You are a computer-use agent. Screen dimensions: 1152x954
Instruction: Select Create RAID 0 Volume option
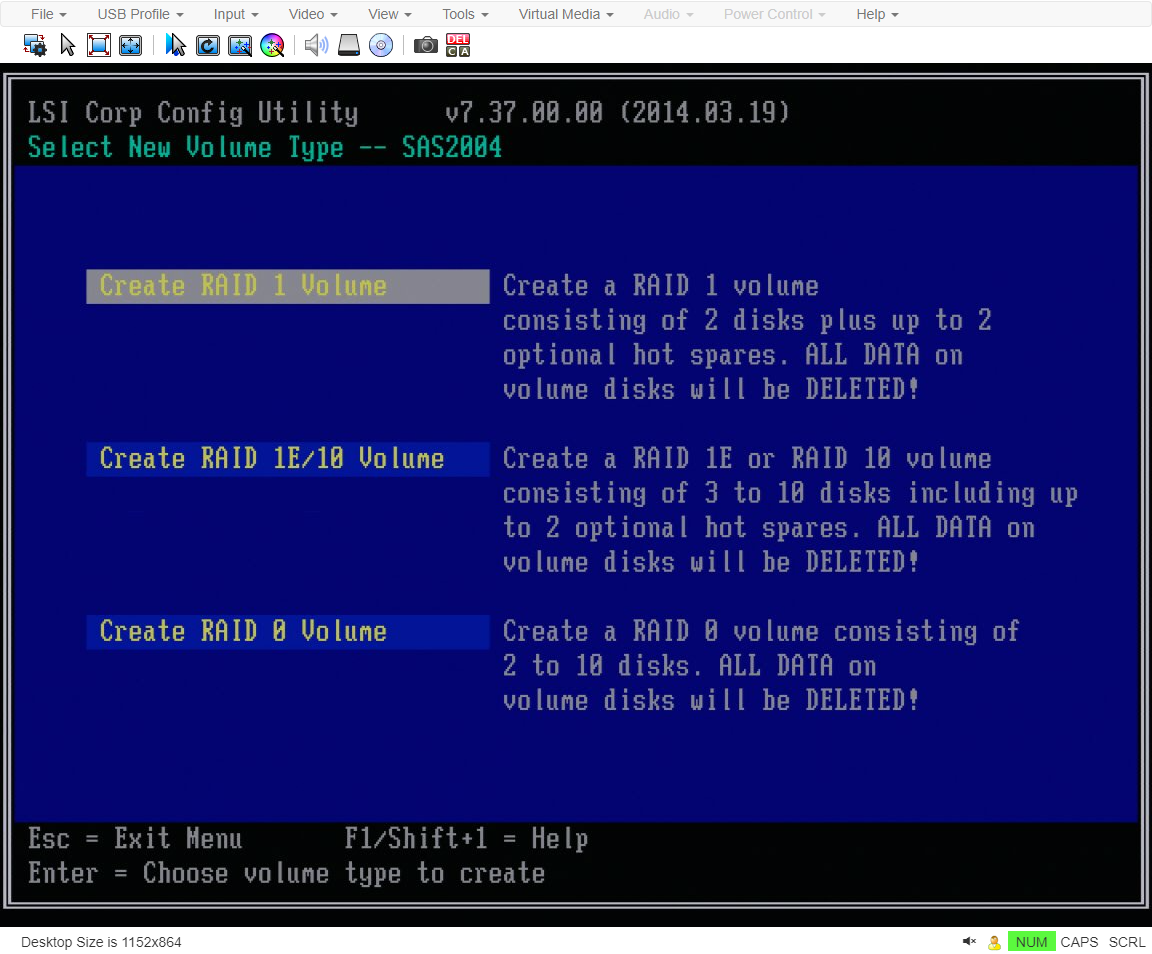[x=287, y=631]
